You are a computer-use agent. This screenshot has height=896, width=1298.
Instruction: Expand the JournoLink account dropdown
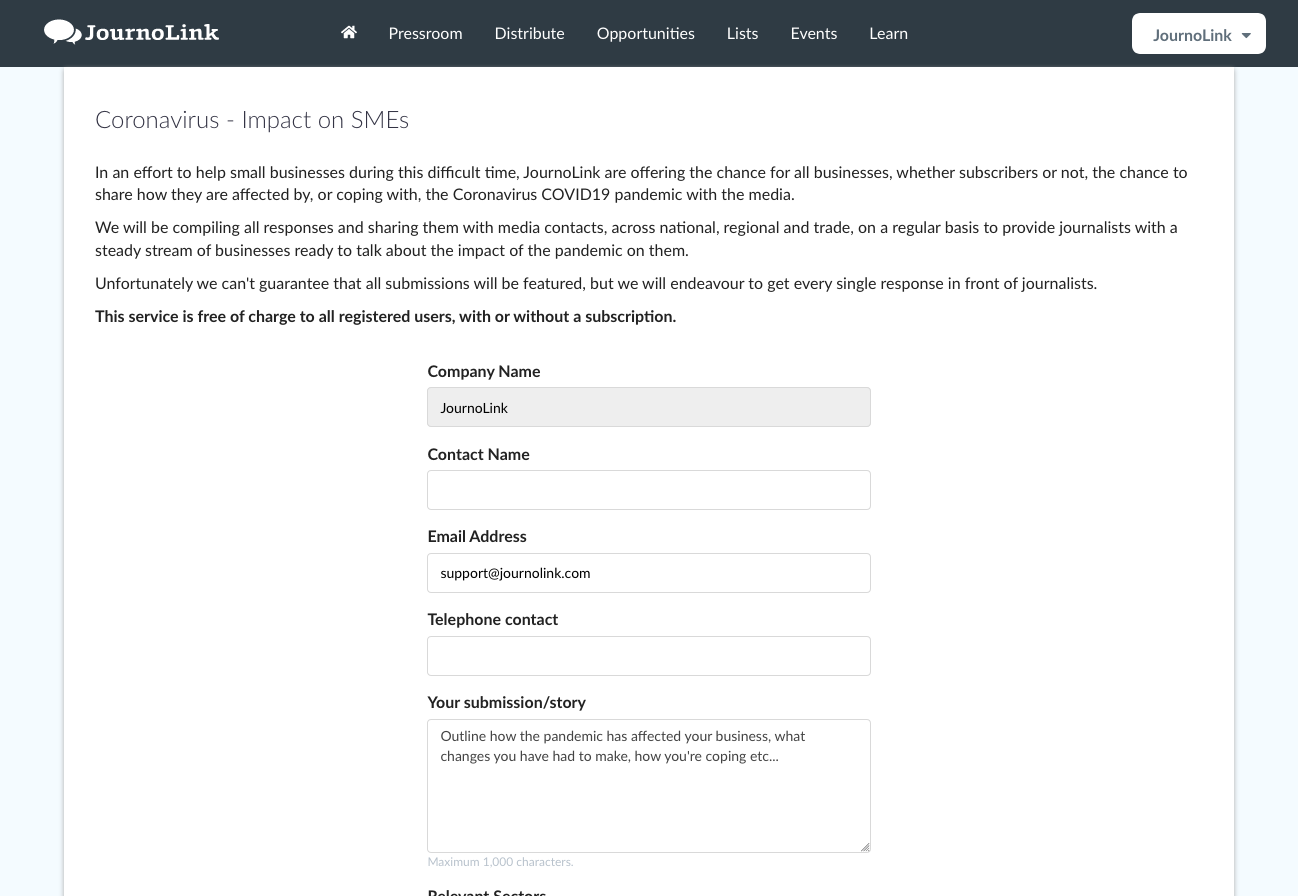coord(1198,34)
